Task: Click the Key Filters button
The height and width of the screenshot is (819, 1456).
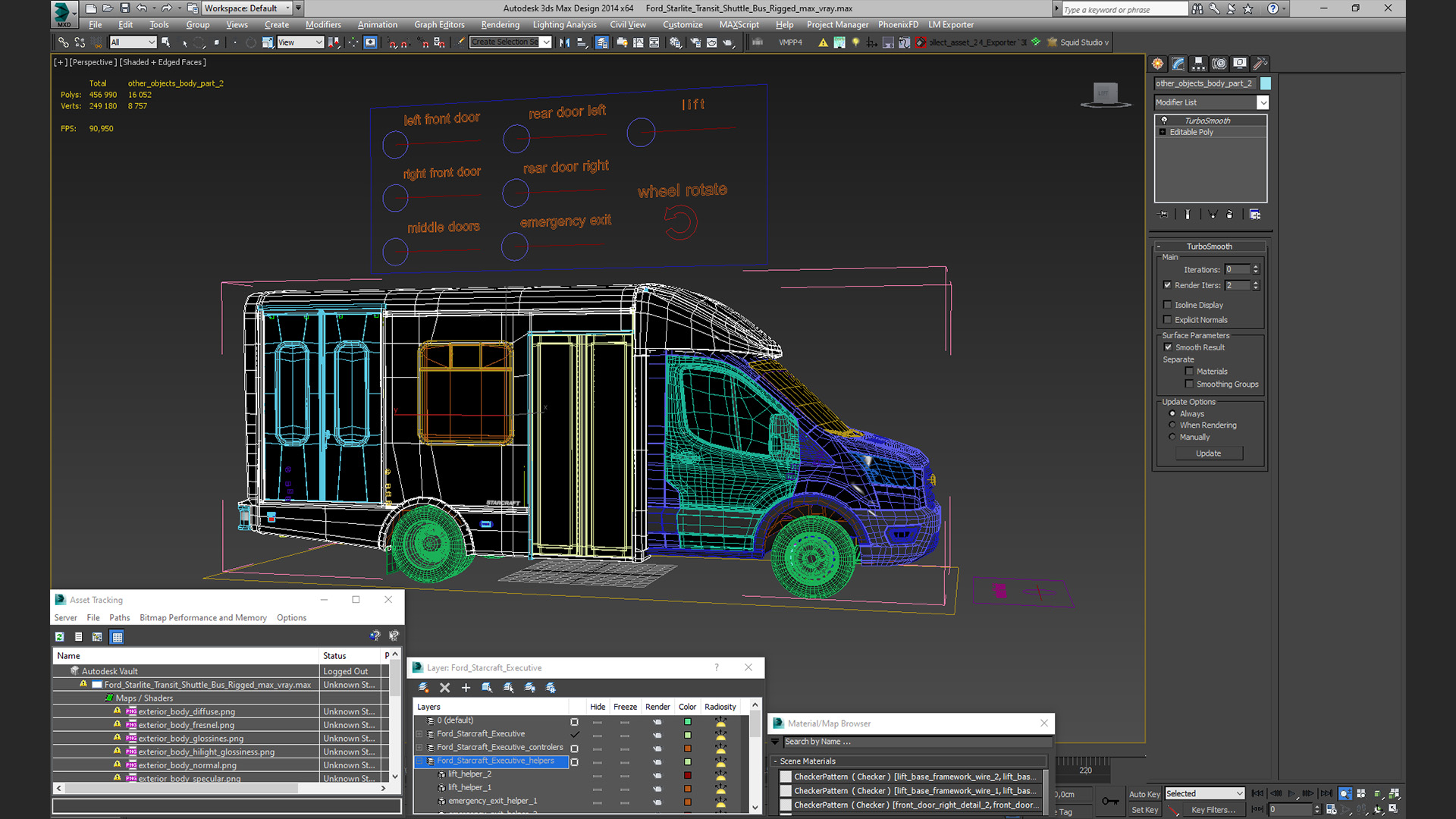Action: click(1213, 810)
